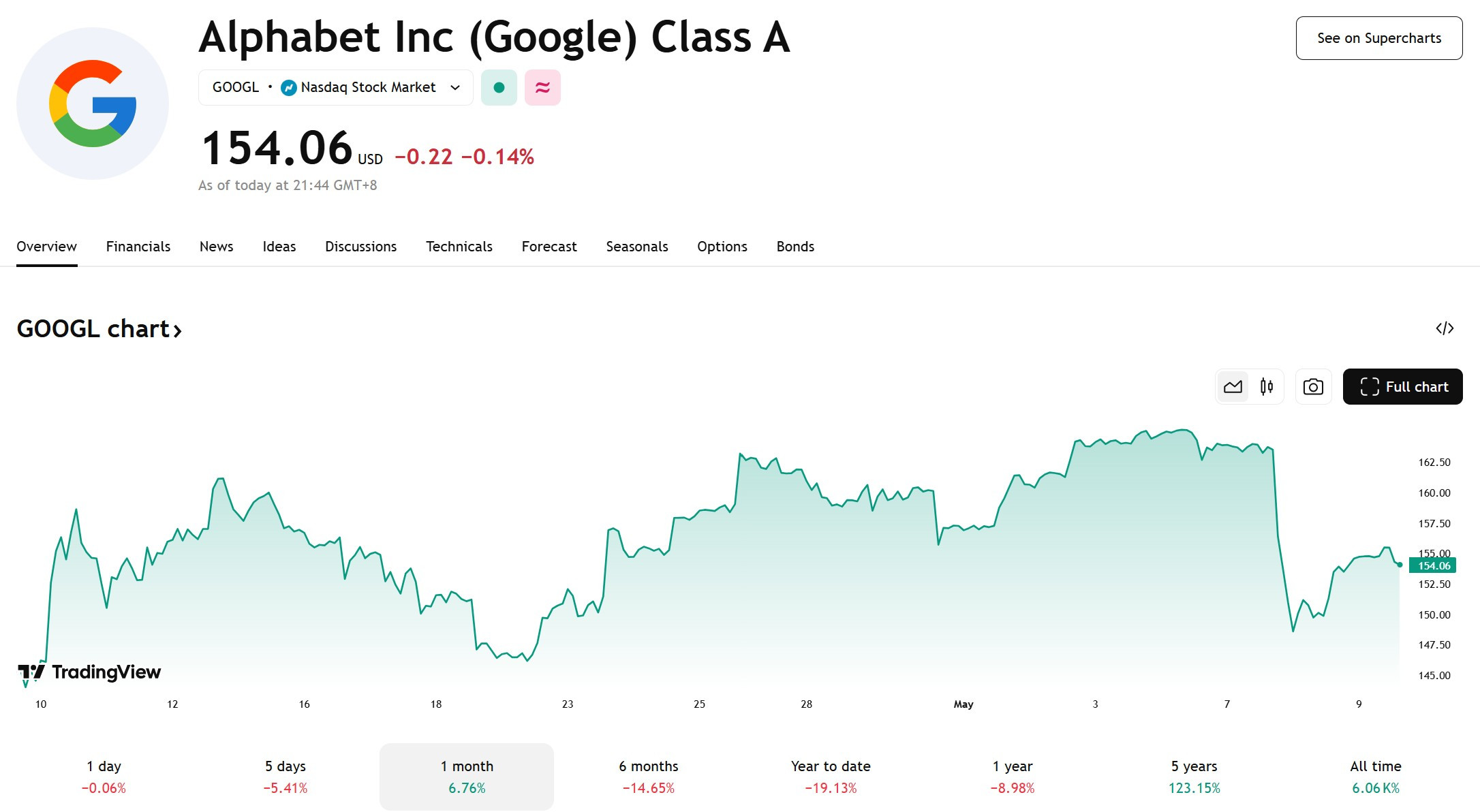Open GOOGL chart heading arrow link

click(99, 329)
